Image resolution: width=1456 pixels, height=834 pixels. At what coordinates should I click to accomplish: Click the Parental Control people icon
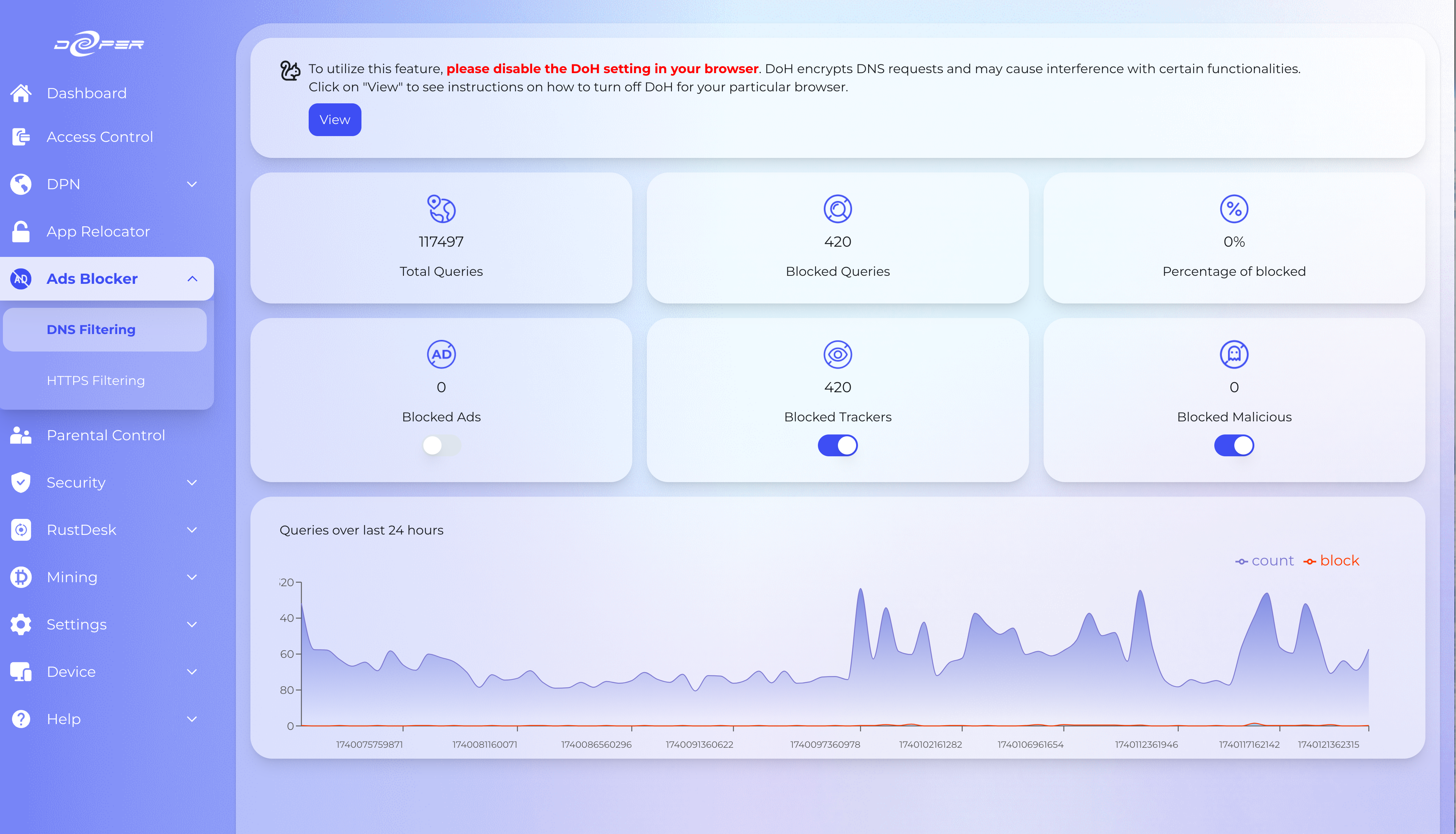click(x=21, y=435)
